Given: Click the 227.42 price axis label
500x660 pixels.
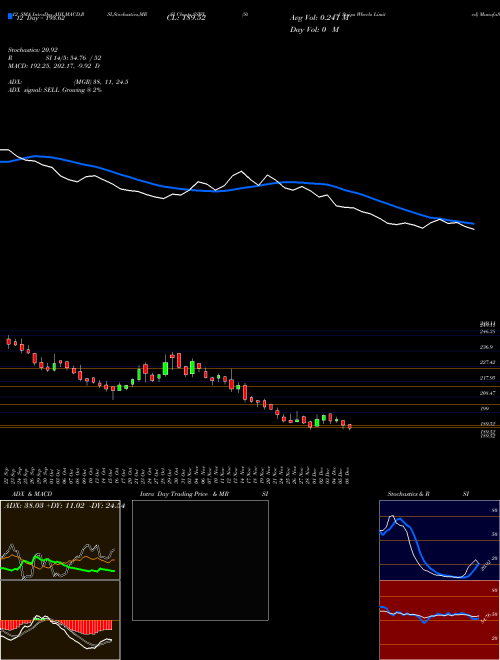Looking at the screenshot, I should click(487, 362).
